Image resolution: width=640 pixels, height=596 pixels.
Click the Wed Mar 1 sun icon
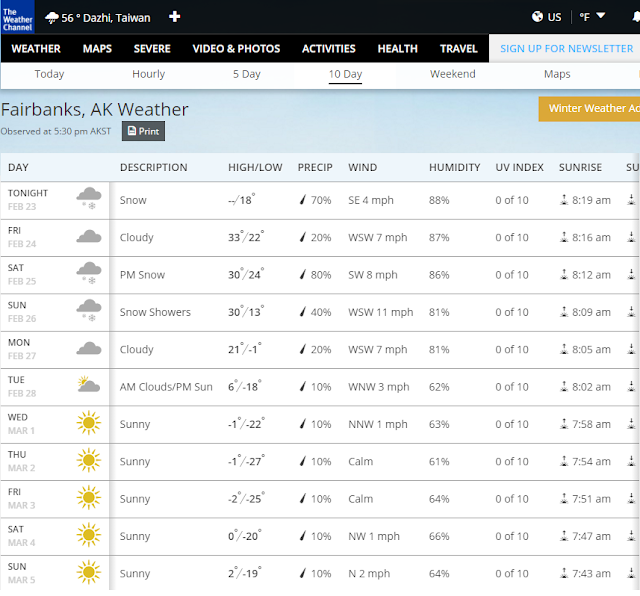pyautogui.click(x=89, y=423)
